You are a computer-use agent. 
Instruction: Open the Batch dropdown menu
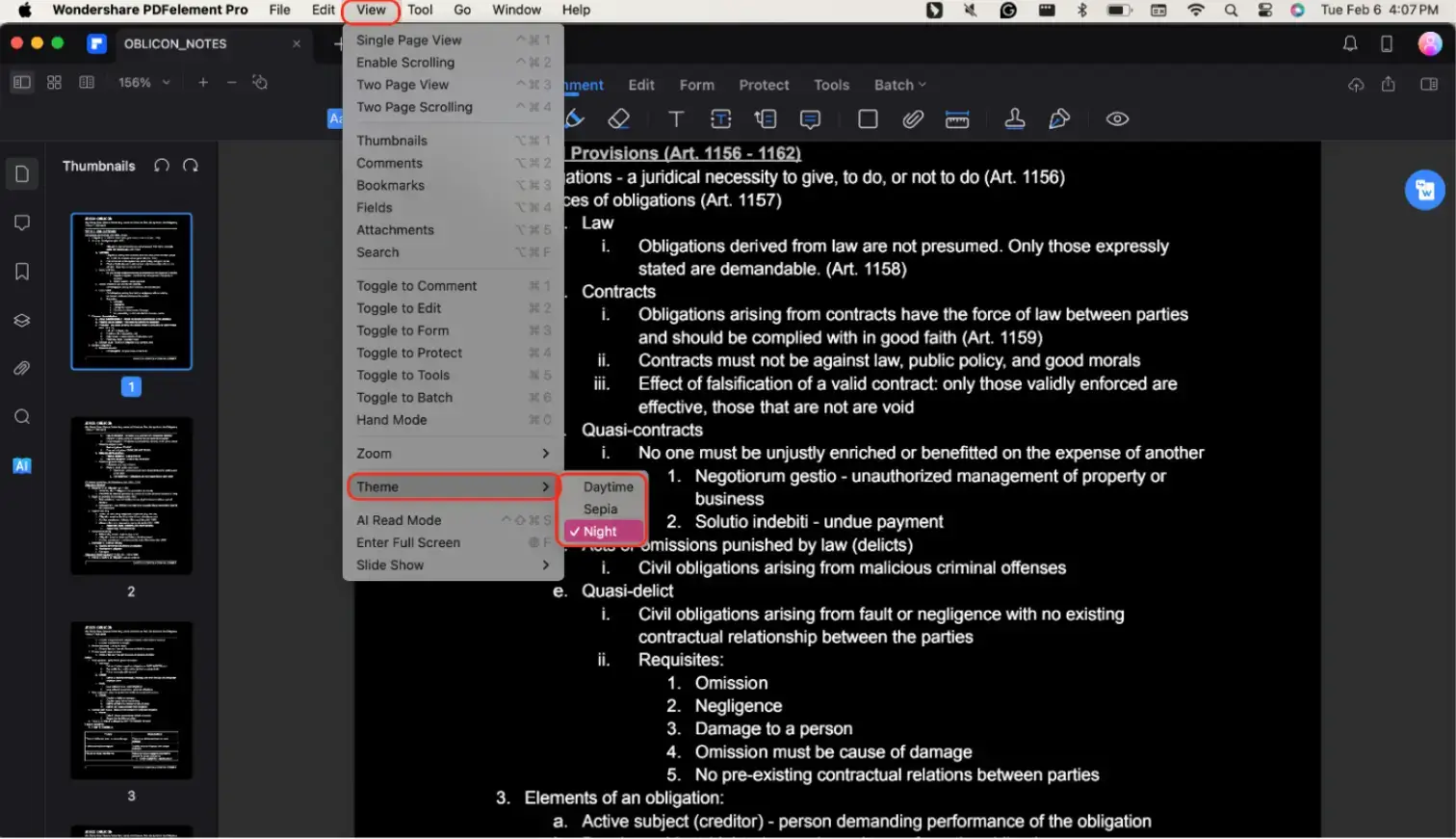point(897,85)
